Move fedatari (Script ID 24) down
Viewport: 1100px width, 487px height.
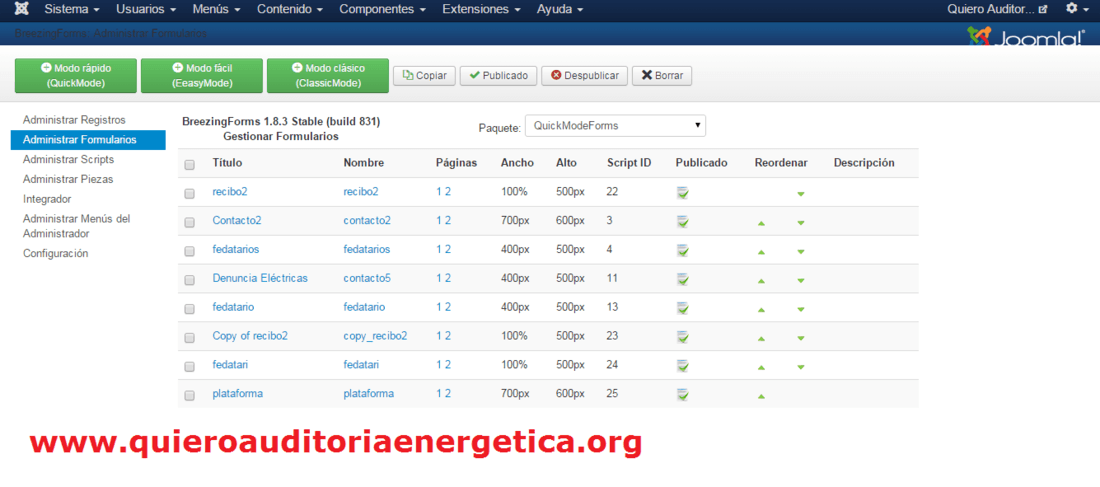pos(800,367)
